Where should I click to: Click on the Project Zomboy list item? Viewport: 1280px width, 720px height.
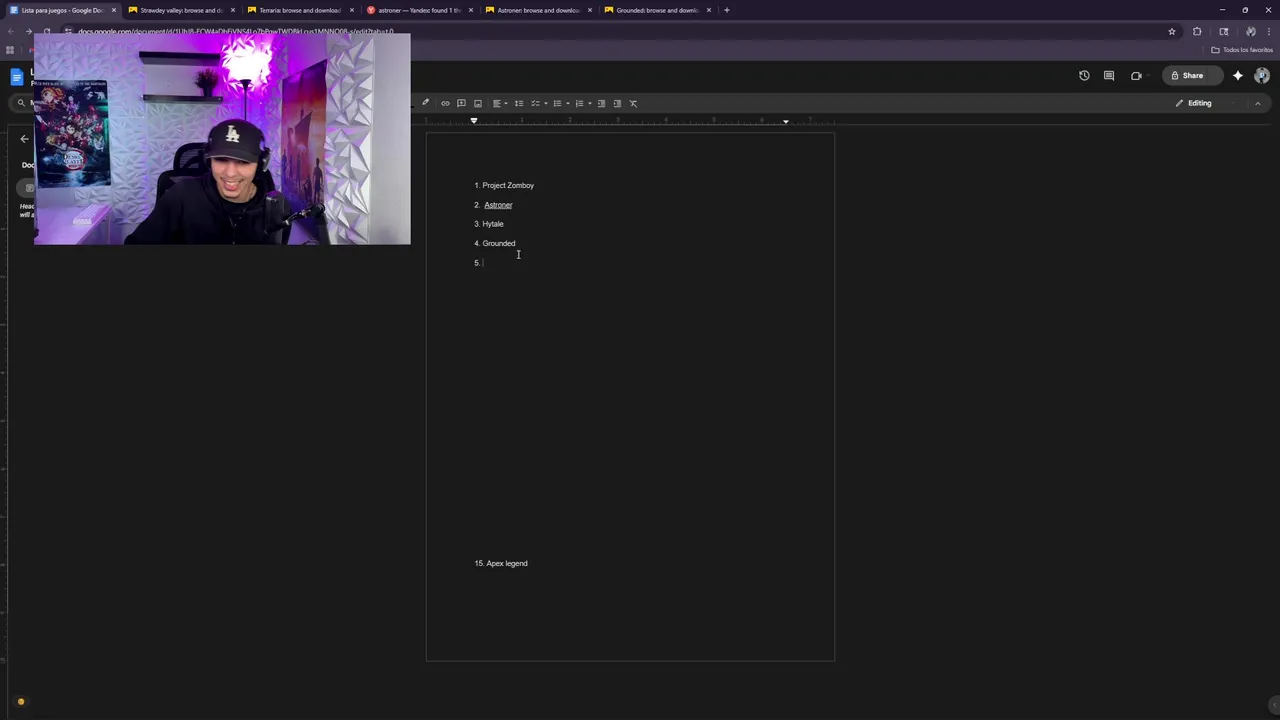point(508,185)
